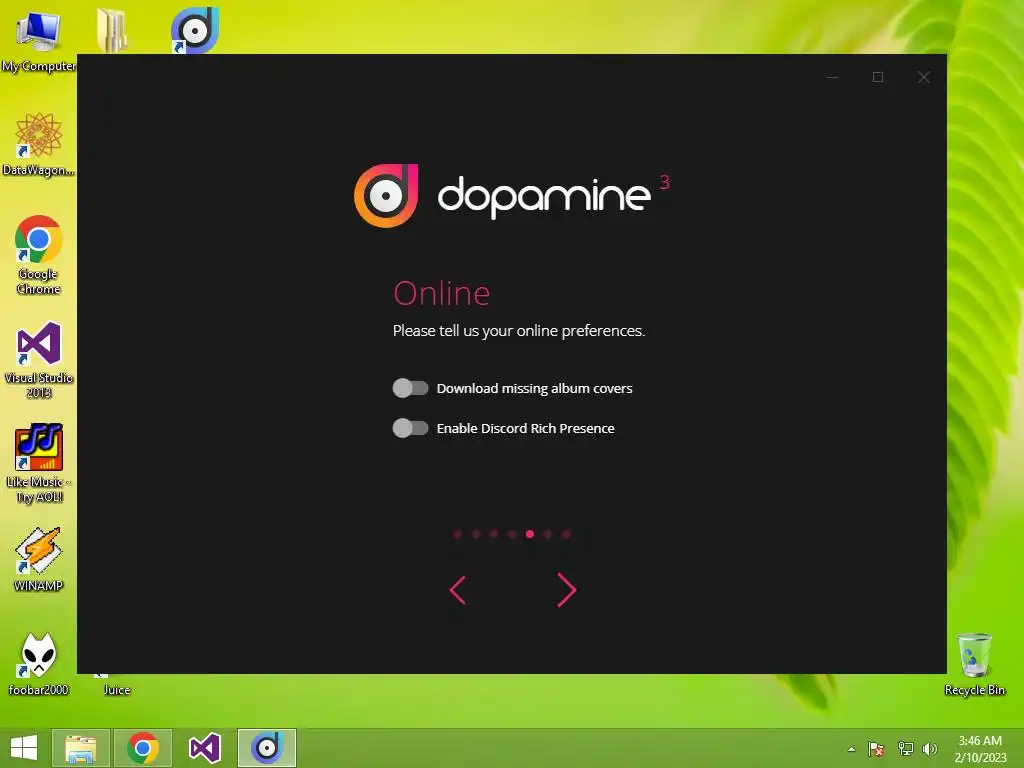
Task: Select the folder icon on desktop
Action: [x=112, y=30]
